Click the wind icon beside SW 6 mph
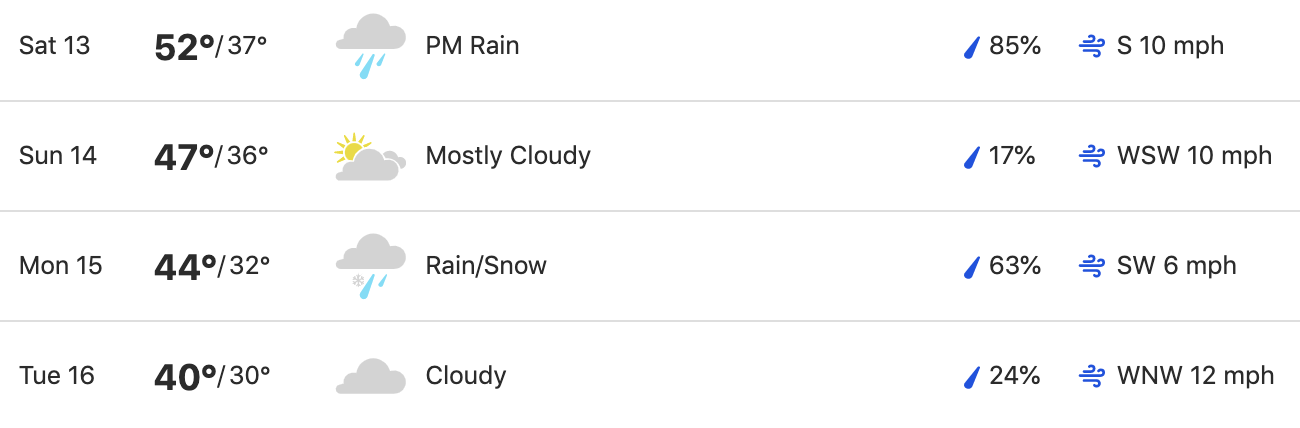Viewport: 1300px width, 428px height. 1091,266
